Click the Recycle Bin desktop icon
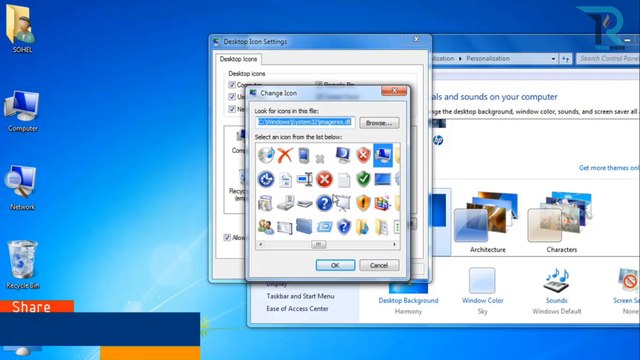640x360 pixels. pos(22,264)
